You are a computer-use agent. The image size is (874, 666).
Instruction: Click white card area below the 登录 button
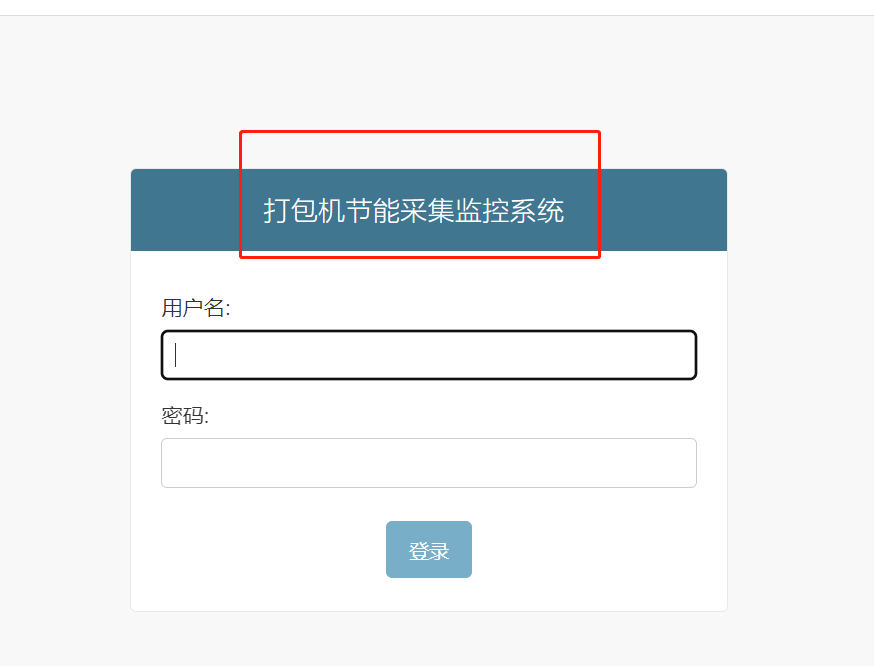[x=429, y=595]
